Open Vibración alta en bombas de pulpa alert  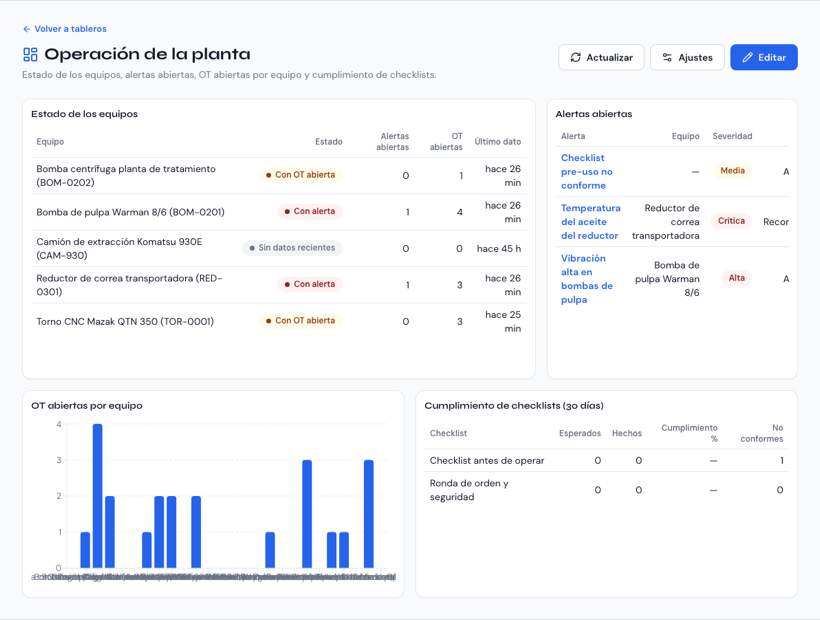[586, 279]
